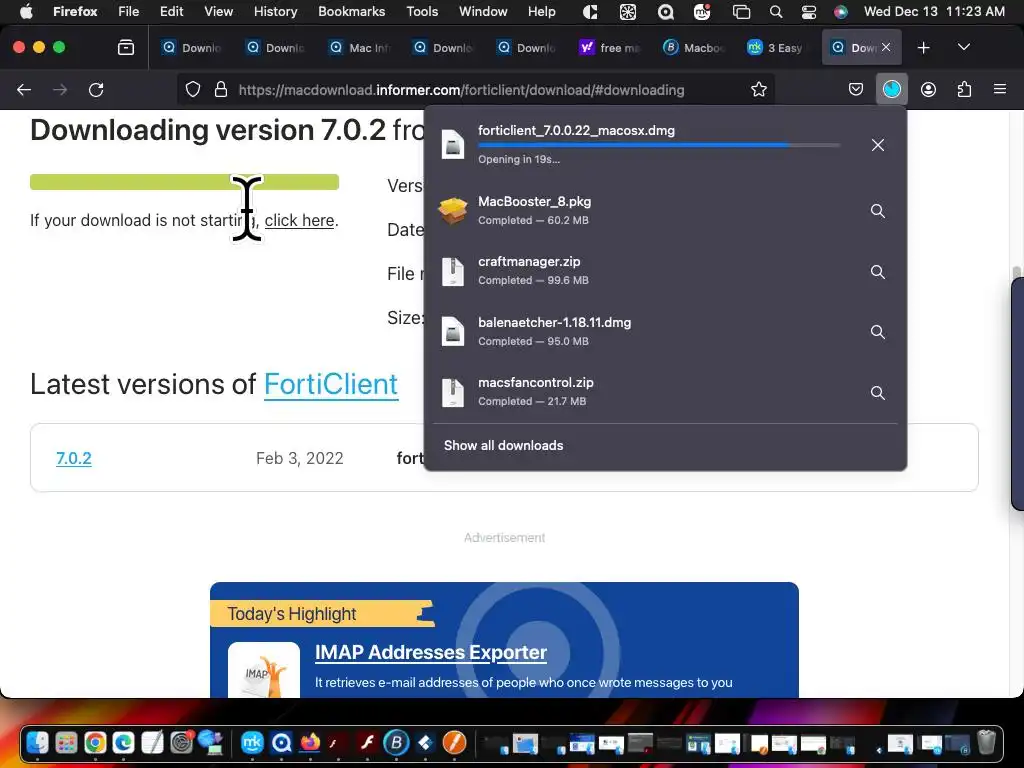The image size is (1024, 768).
Task: Toggle the downloads panel toolbar button
Action: (x=891, y=89)
